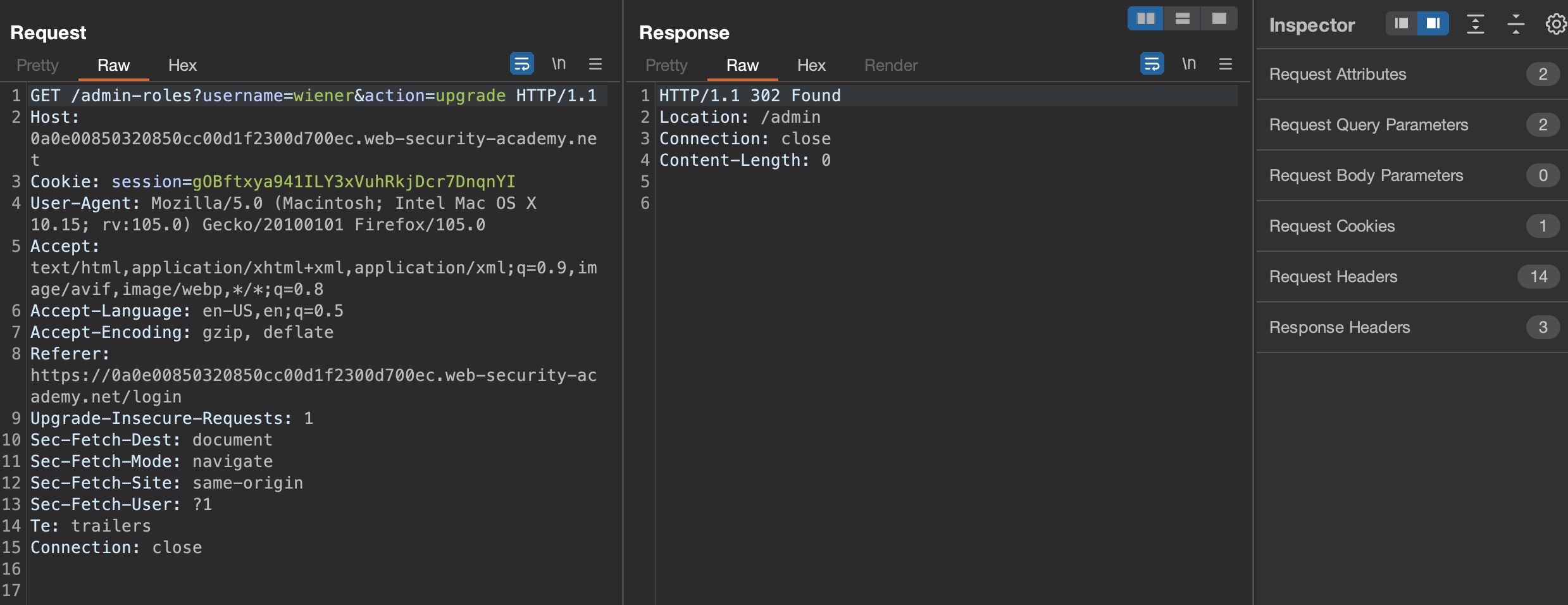This screenshot has height=605, width=1568.
Task: Switch Request view to Hex tab
Action: 182,65
